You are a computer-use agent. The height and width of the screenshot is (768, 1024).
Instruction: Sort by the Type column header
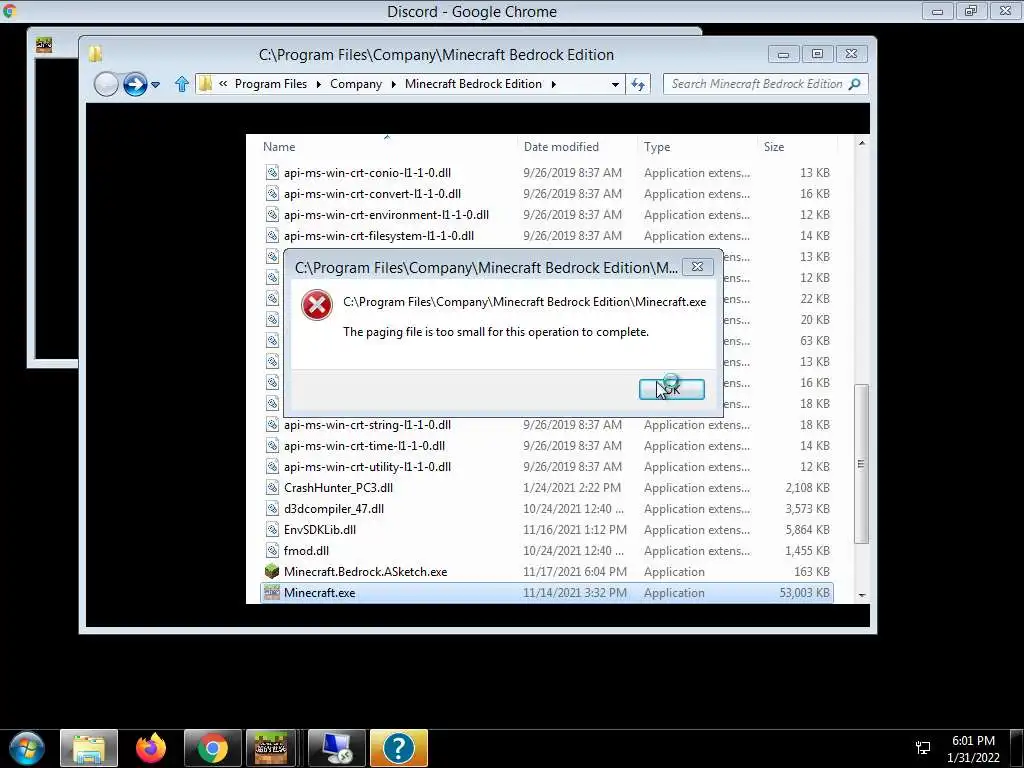(657, 147)
